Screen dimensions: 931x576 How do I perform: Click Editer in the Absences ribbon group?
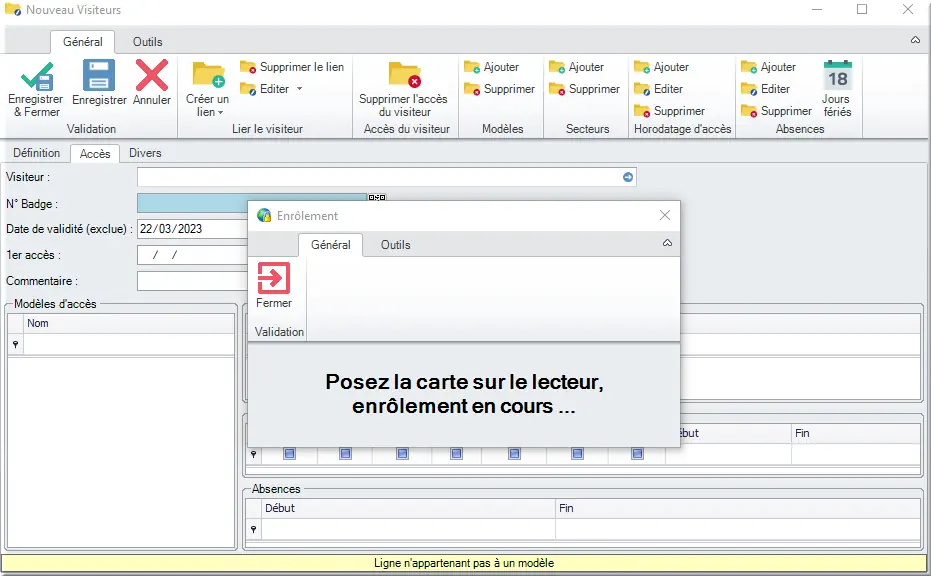click(x=765, y=88)
